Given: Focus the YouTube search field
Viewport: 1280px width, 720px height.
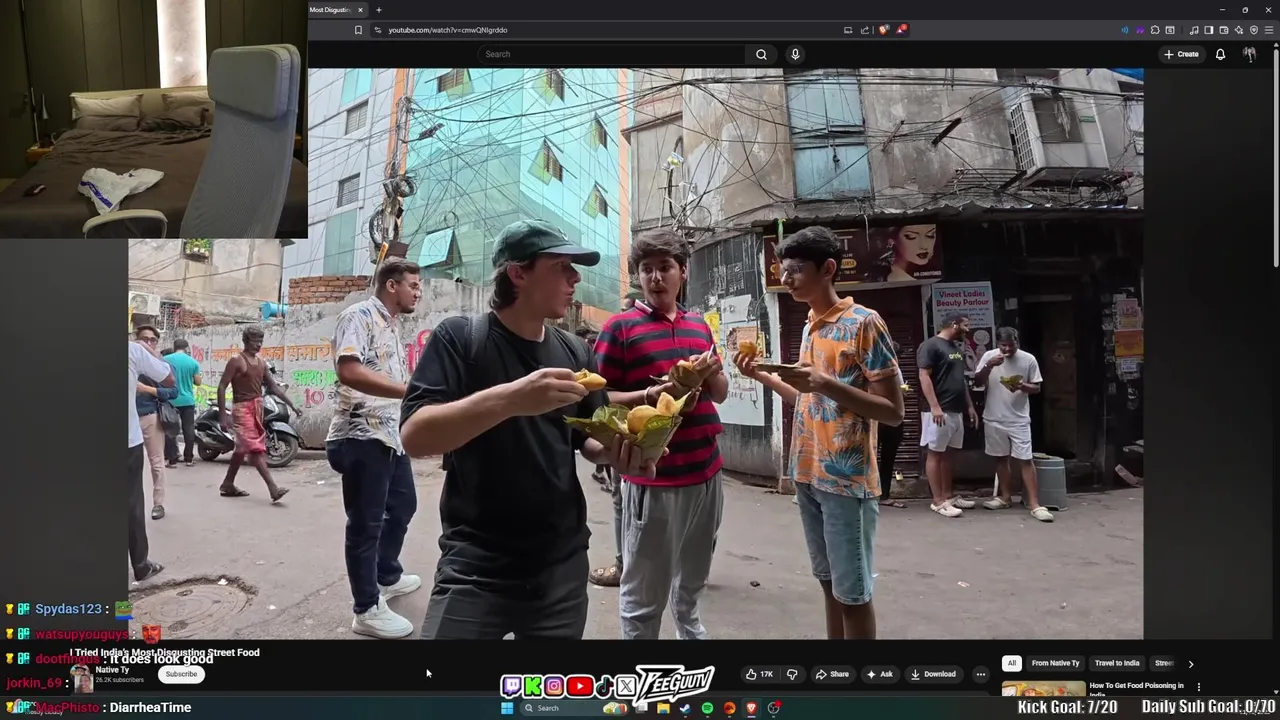Looking at the screenshot, I should pyautogui.click(x=612, y=54).
